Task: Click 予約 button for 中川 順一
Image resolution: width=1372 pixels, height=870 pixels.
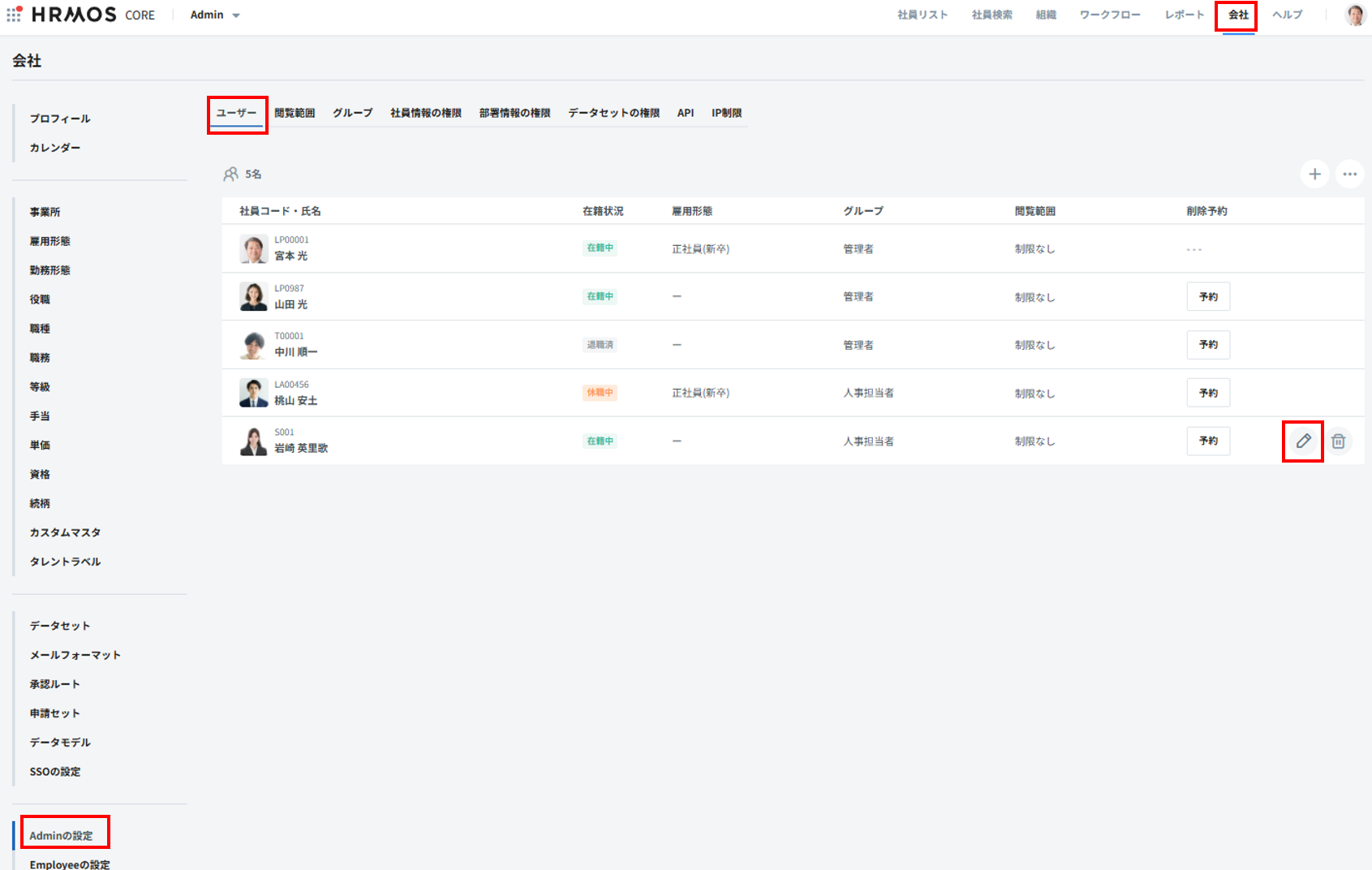Action: pyautogui.click(x=1208, y=345)
